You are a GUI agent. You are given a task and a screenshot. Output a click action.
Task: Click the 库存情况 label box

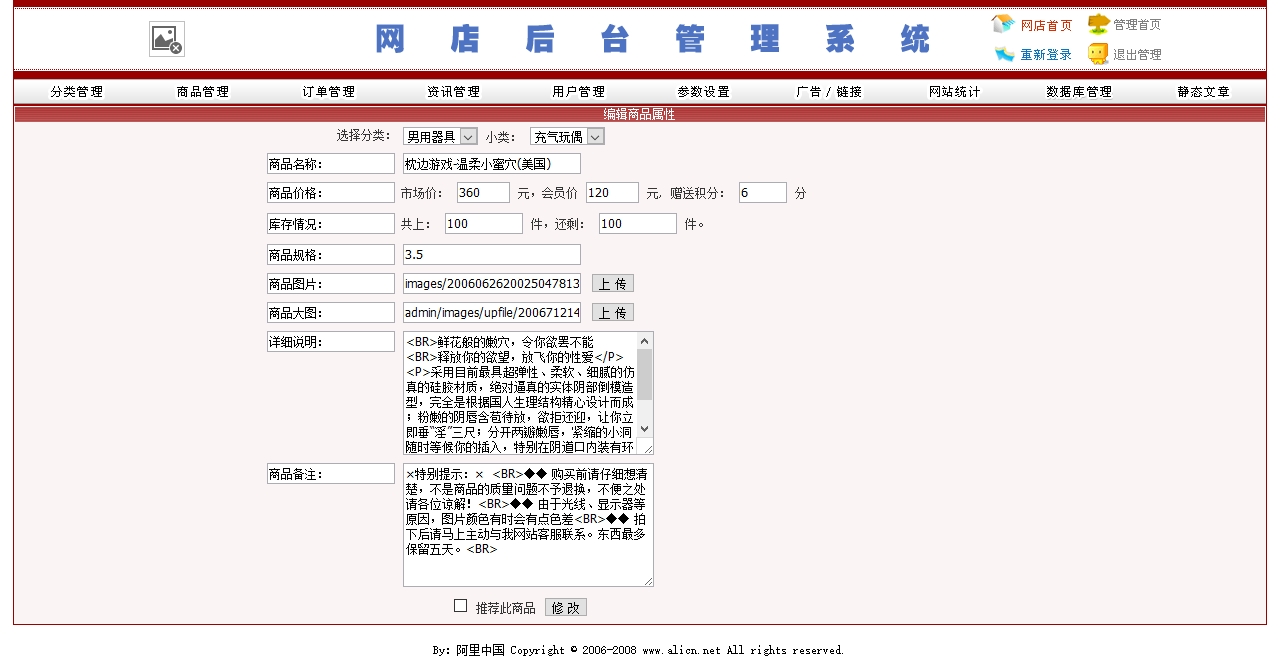331,224
